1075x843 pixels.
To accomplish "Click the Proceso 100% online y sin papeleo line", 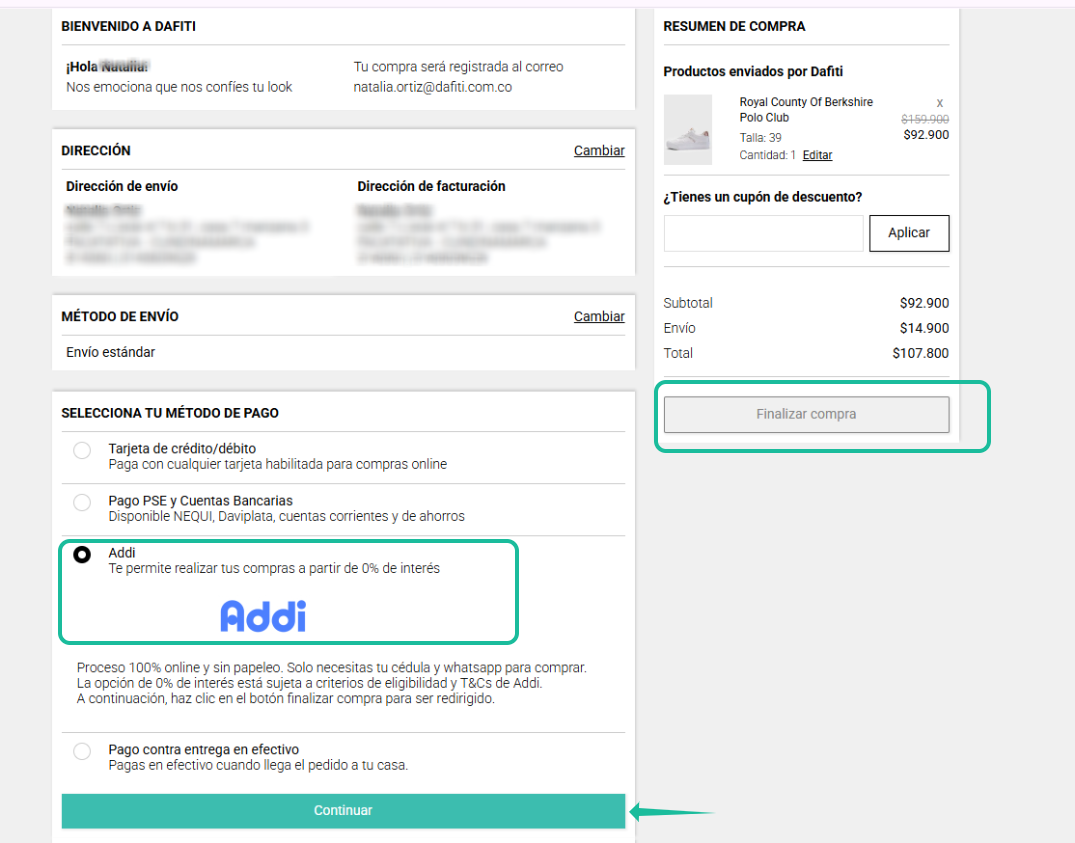I will coord(332,668).
